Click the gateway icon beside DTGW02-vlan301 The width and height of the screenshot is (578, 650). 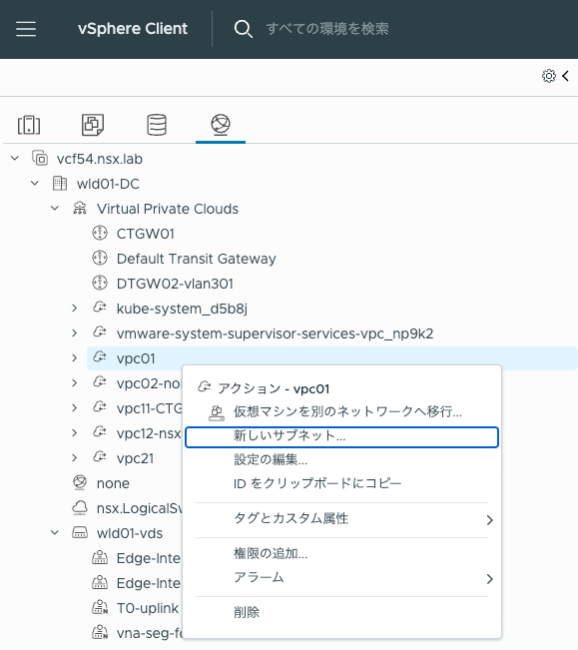100,283
